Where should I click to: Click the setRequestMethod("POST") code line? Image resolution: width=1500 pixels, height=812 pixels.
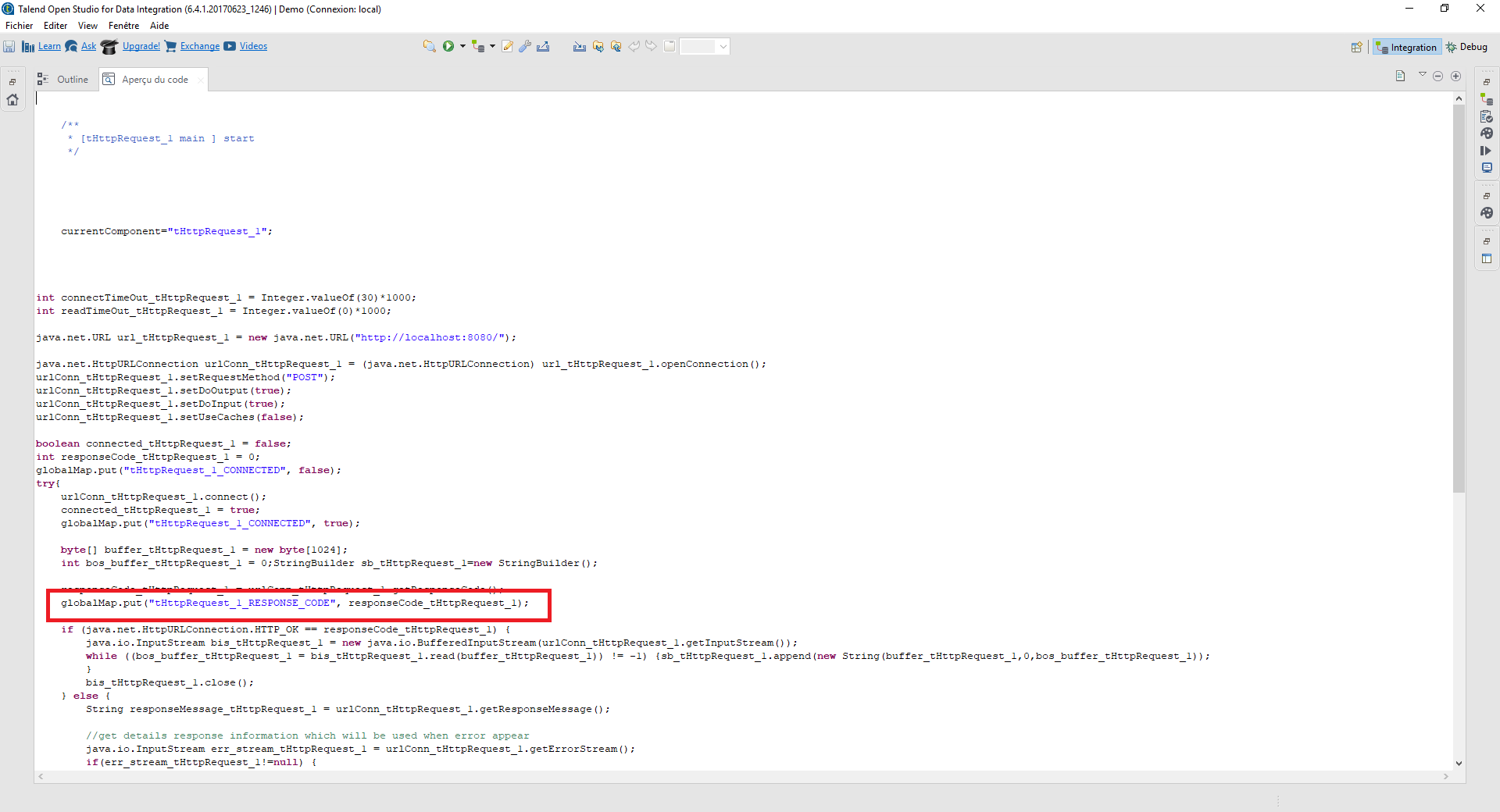185,377
